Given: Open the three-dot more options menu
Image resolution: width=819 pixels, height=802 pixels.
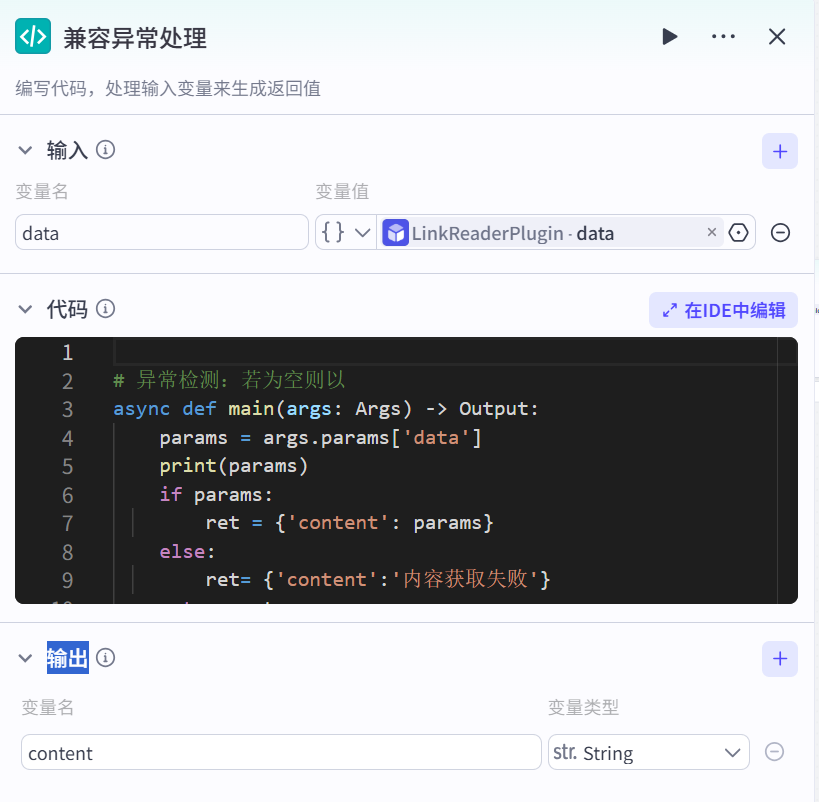Looking at the screenshot, I should point(723,37).
